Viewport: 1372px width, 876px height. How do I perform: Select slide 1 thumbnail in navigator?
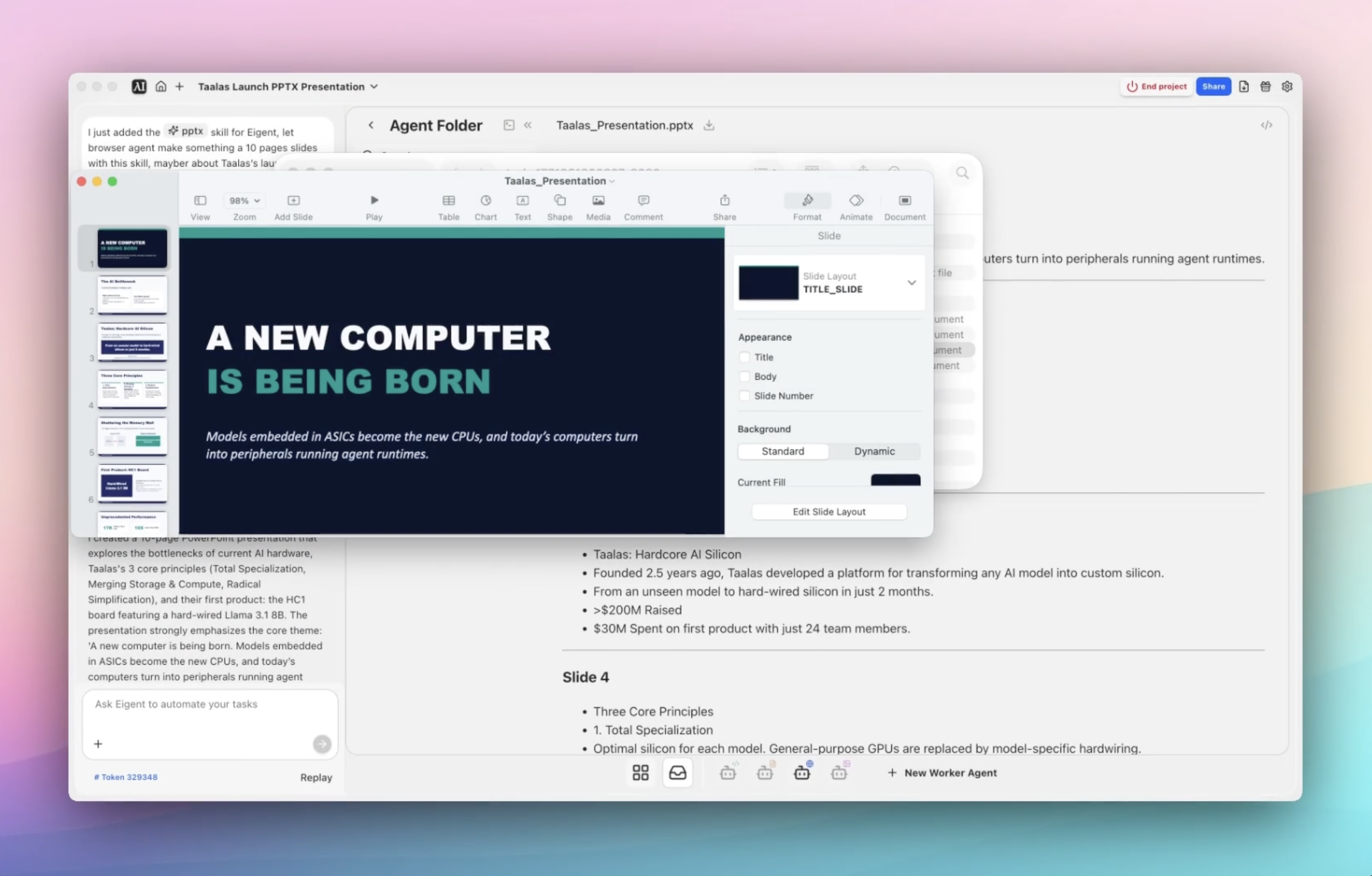point(132,248)
